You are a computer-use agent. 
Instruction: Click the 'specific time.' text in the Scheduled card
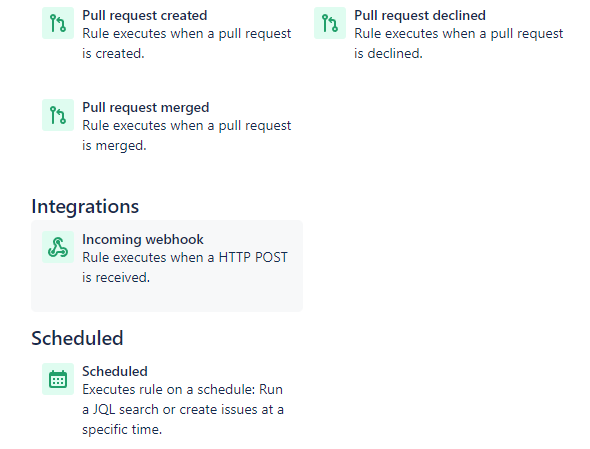point(122,429)
